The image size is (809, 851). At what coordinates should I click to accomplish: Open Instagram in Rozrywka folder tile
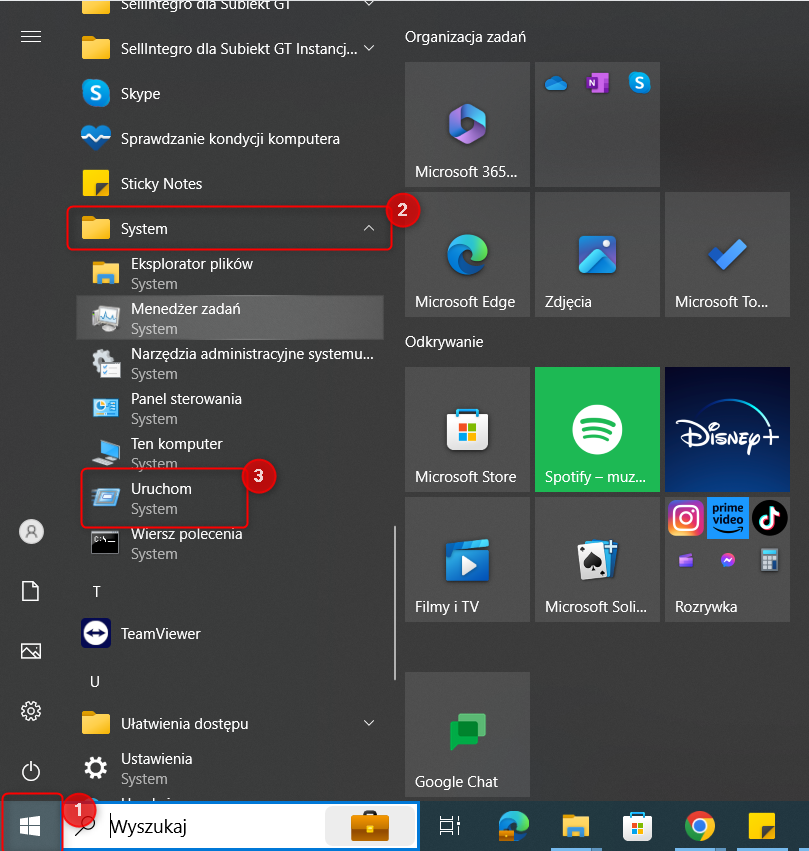pos(686,518)
